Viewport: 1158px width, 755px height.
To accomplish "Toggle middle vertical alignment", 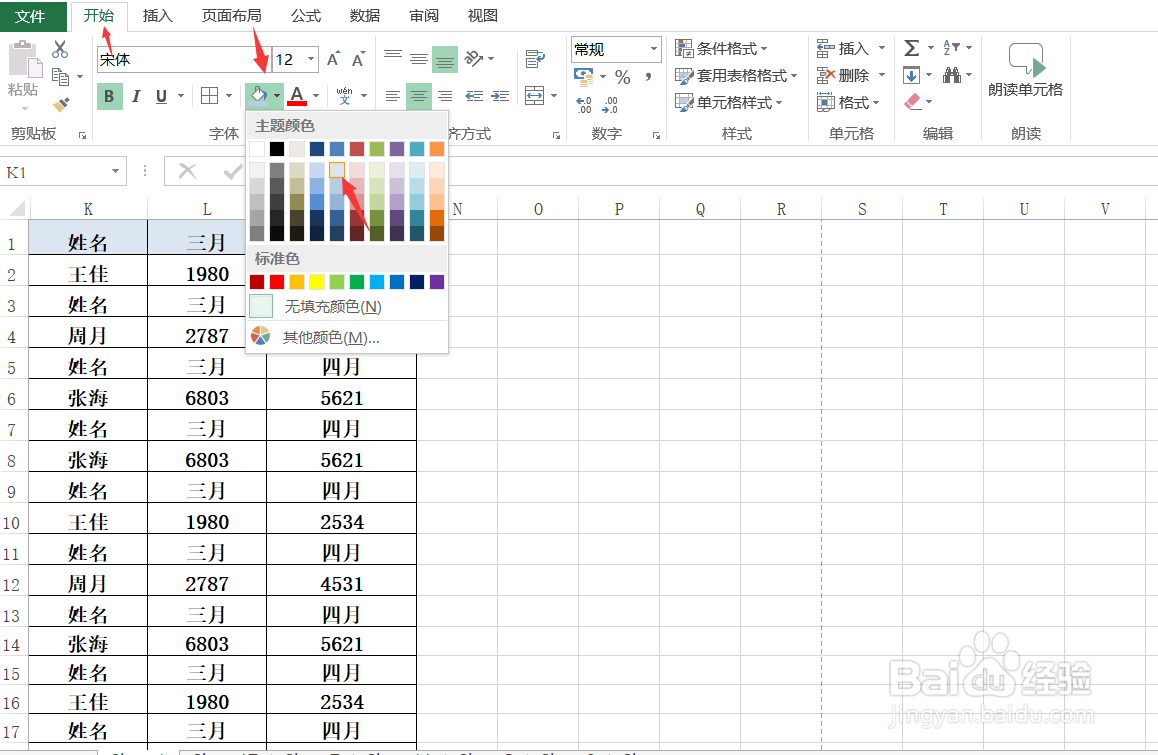I will [x=419, y=58].
